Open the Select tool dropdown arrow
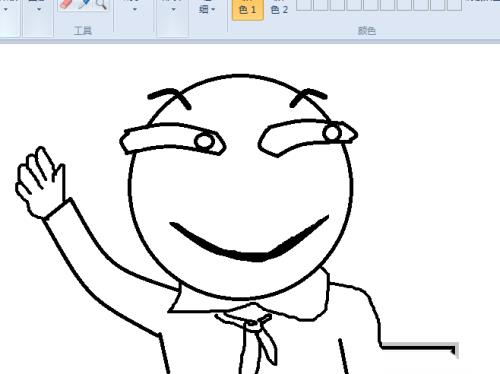Screen dimensions: 500x374 point(39,9)
